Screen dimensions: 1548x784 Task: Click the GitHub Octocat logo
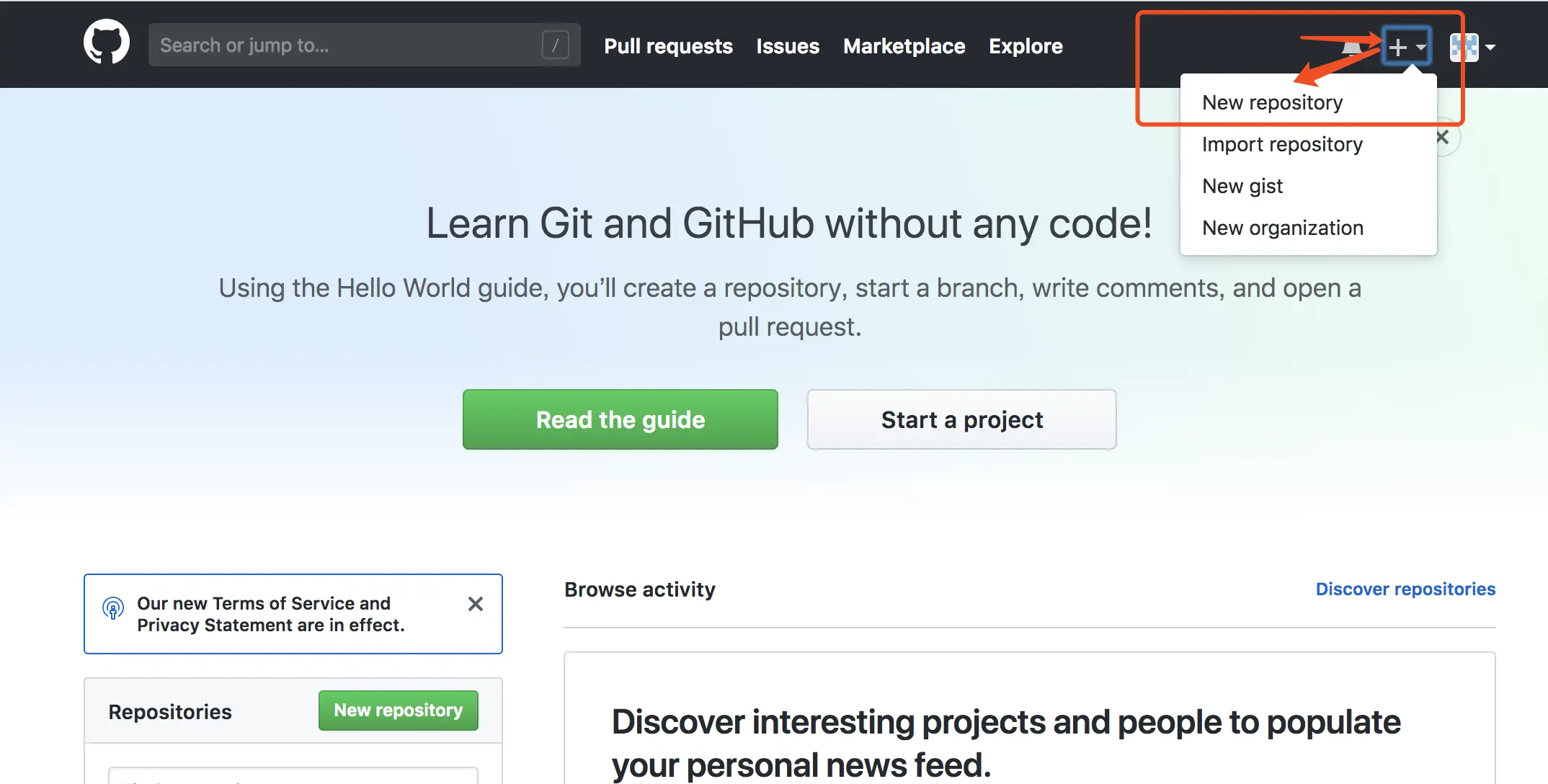pos(107,43)
